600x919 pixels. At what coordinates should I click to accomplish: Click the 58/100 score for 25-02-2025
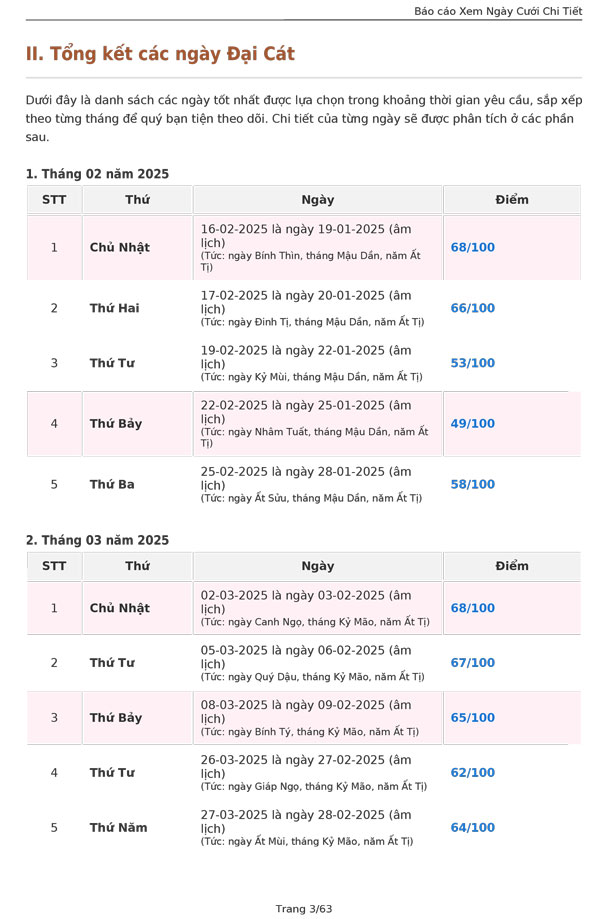472,484
